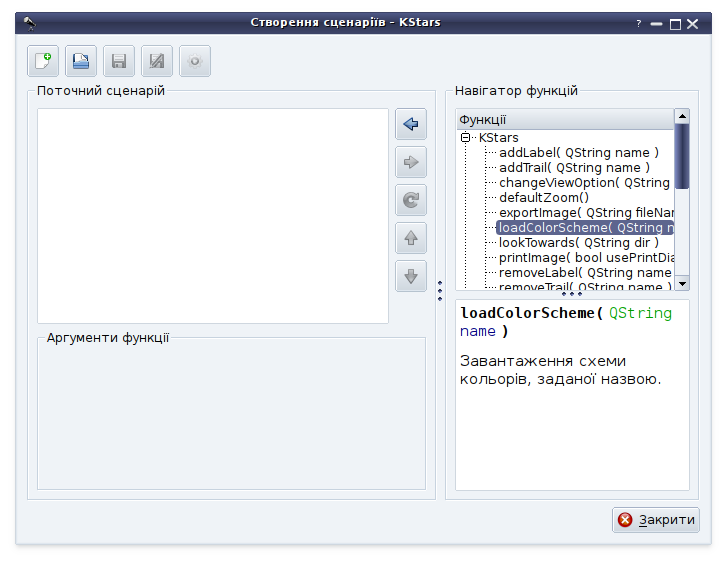Run the script with the gear icon
727x563 pixels.
click(195, 62)
